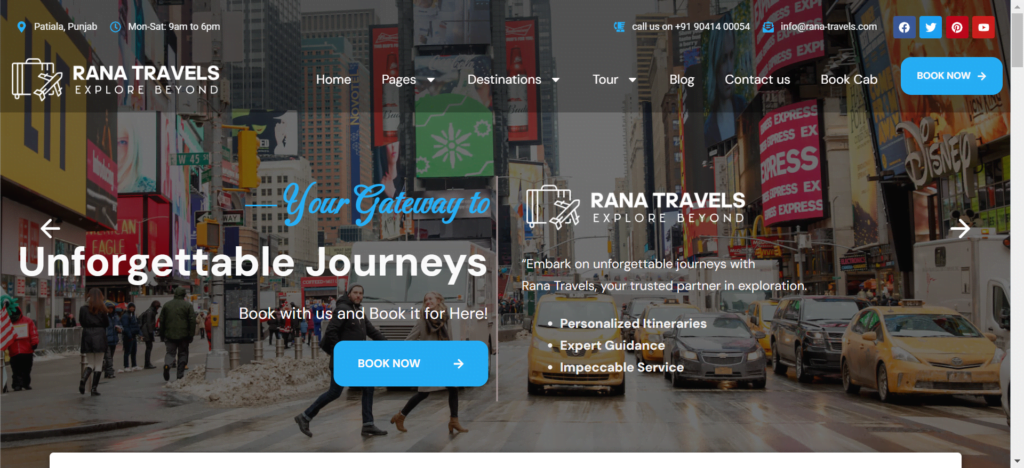Go to the previous slide with the left arrow
The width and height of the screenshot is (1024, 468).
(x=50, y=228)
